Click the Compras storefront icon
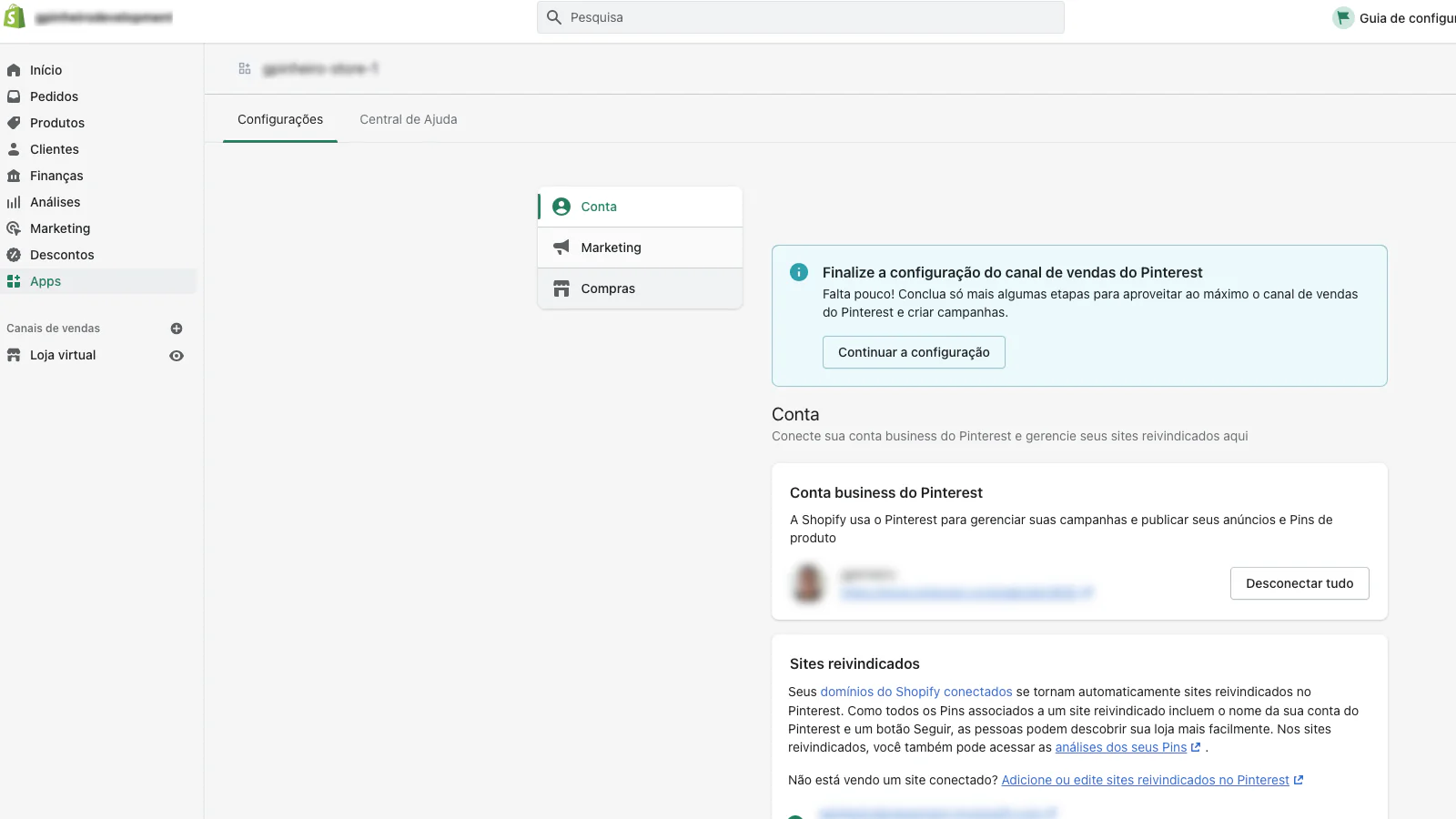 click(561, 288)
